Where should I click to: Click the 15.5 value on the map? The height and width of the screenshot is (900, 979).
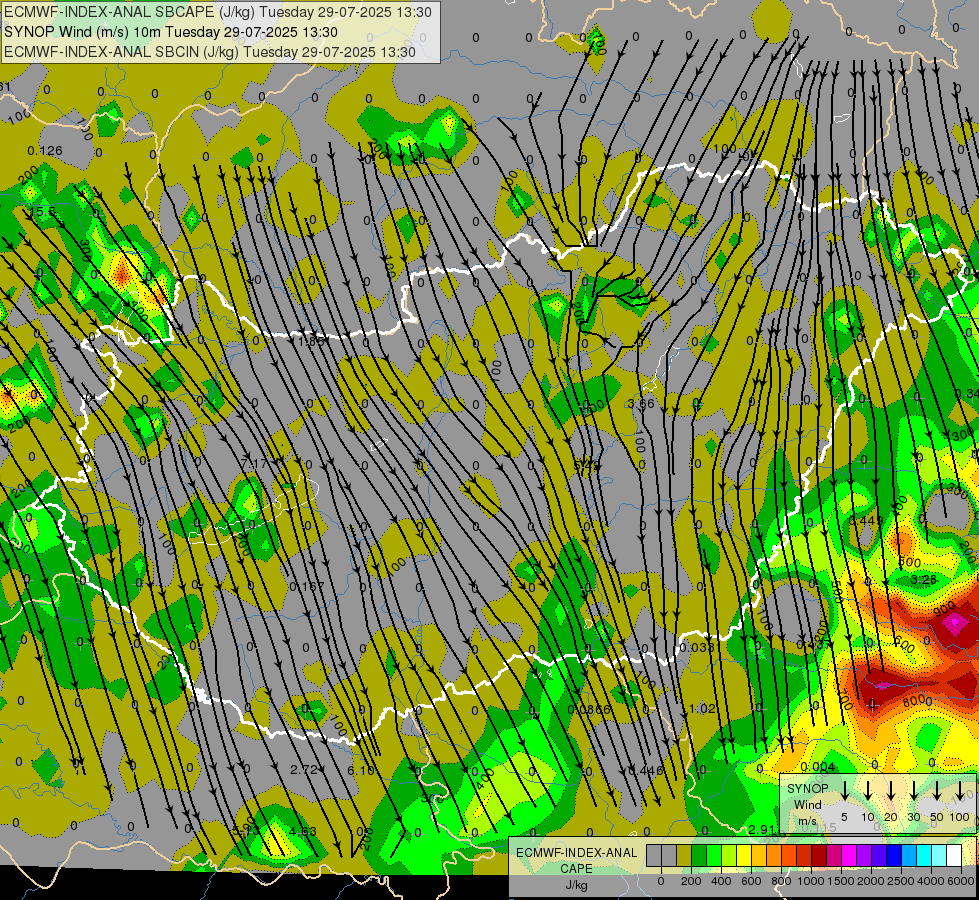tap(44, 212)
